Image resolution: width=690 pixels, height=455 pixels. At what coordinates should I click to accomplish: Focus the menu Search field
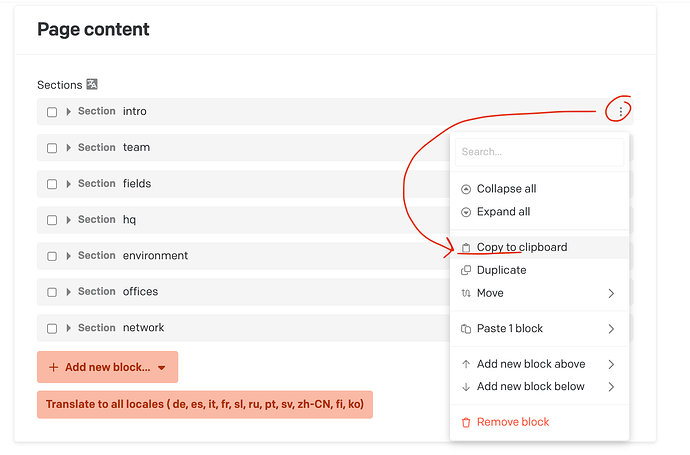[x=540, y=152]
